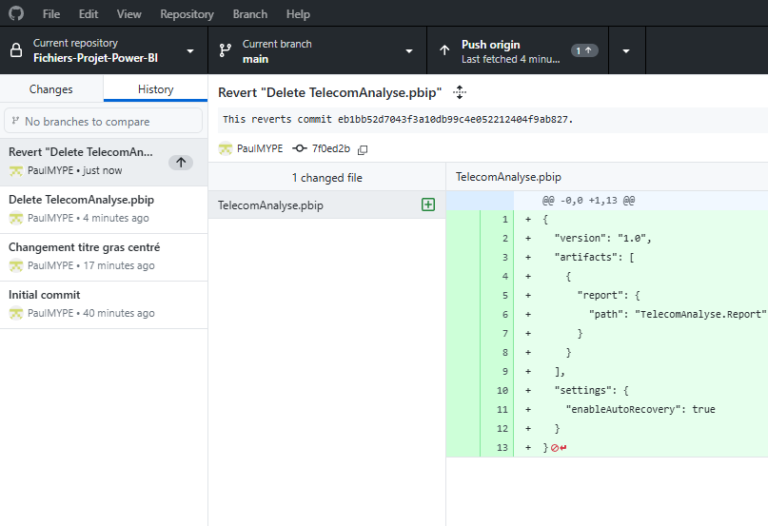Click diff line 11 "enableAutoRecovery": true
768x526 pixels.
click(x=640, y=409)
